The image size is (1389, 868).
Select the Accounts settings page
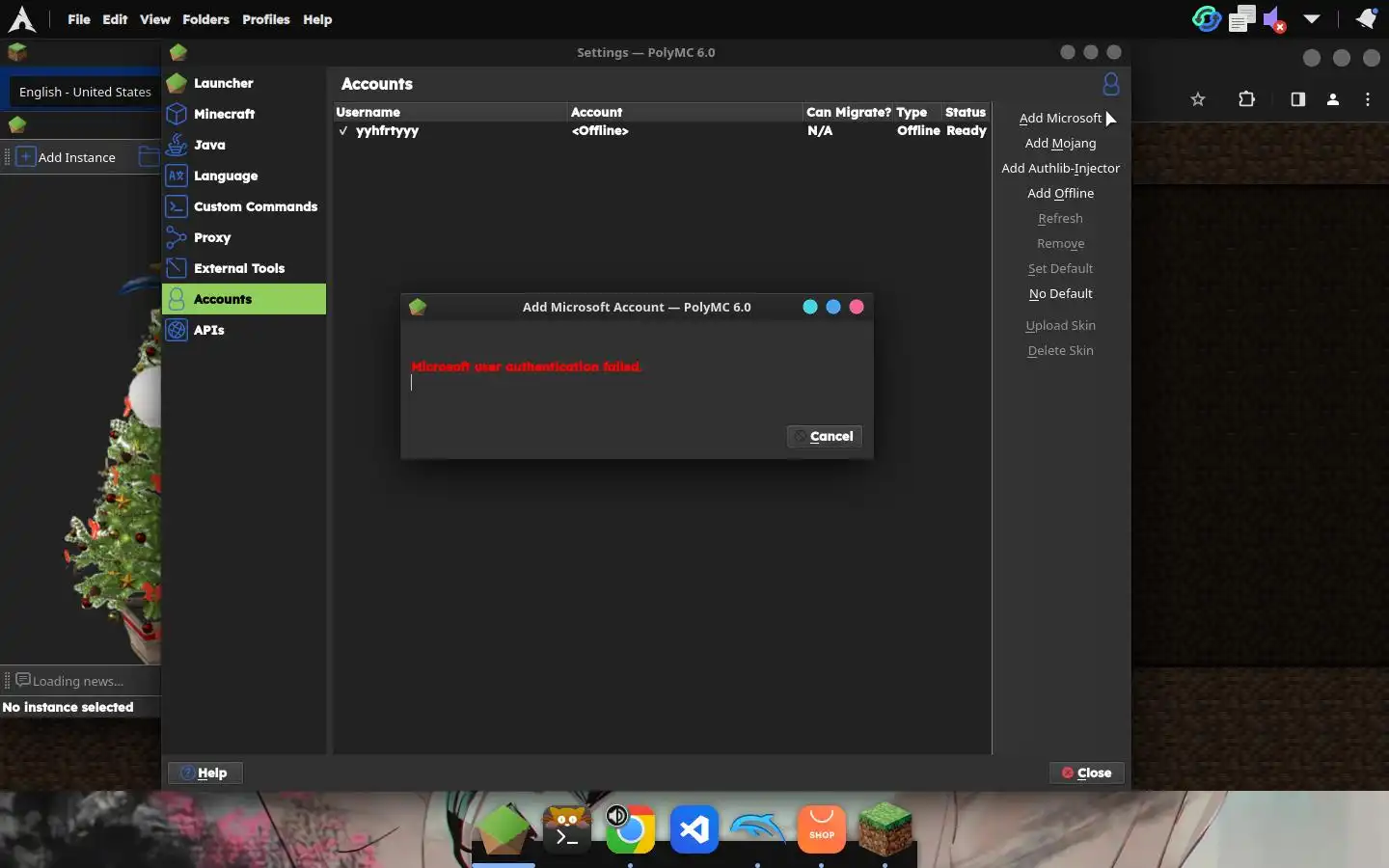(x=244, y=299)
